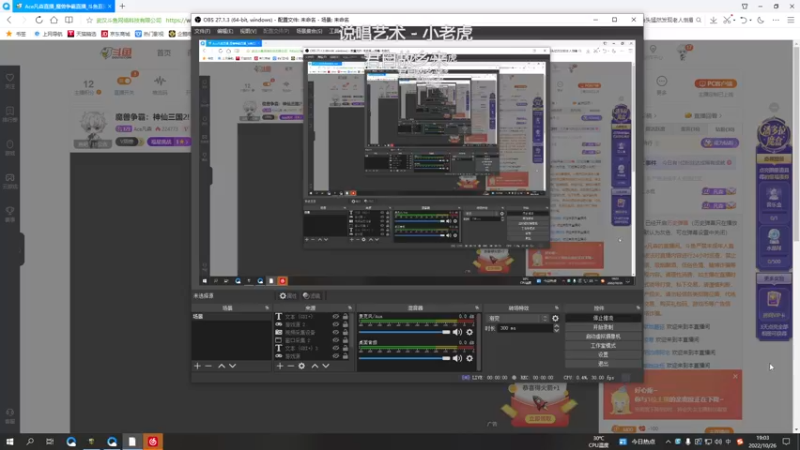
Task: Mute the microphone/Aux channel speaker icon
Action: coord(457,332)
